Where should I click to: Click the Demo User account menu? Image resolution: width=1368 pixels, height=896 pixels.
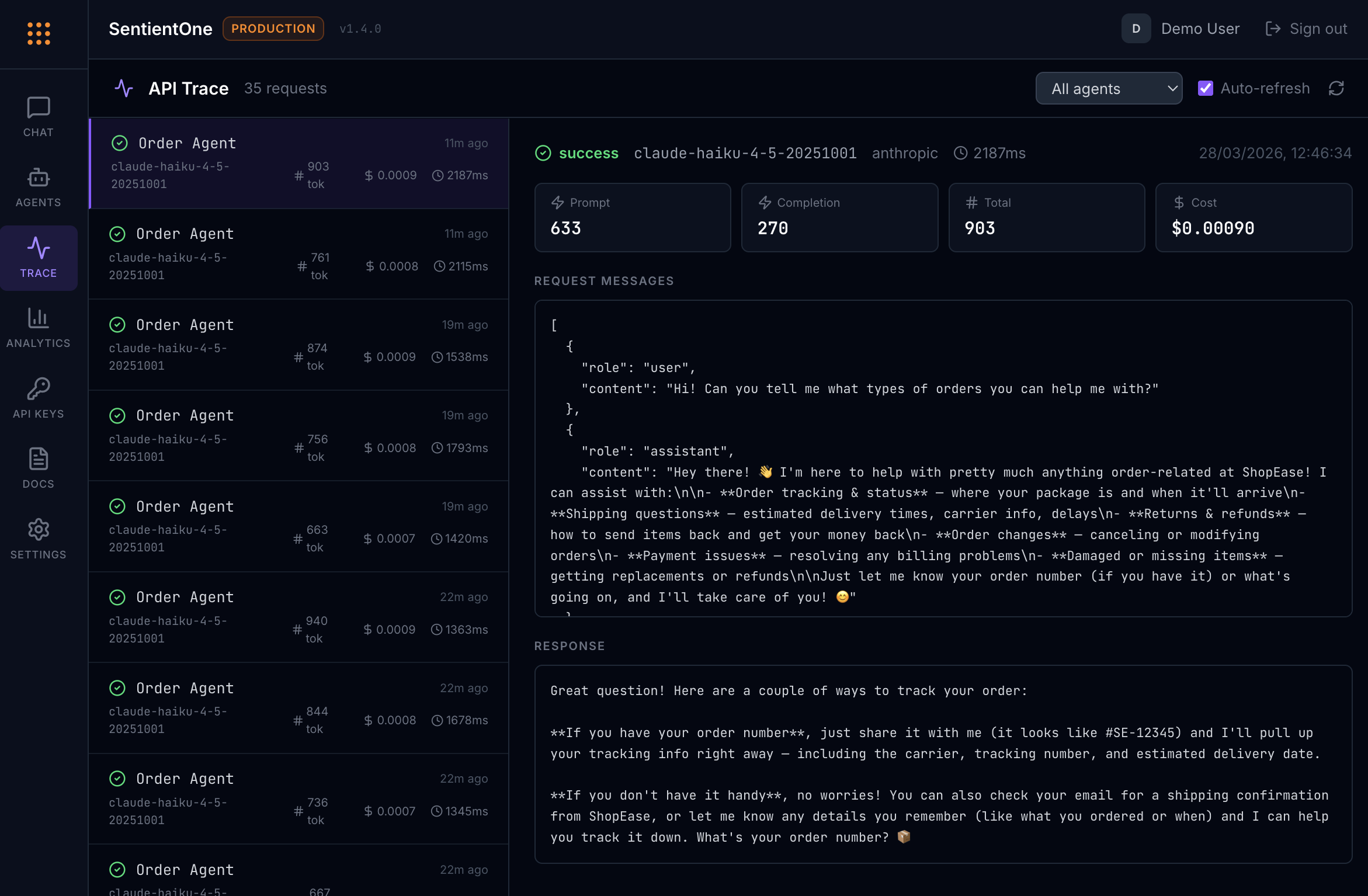pyautogui.click(x=1200, y=28)
